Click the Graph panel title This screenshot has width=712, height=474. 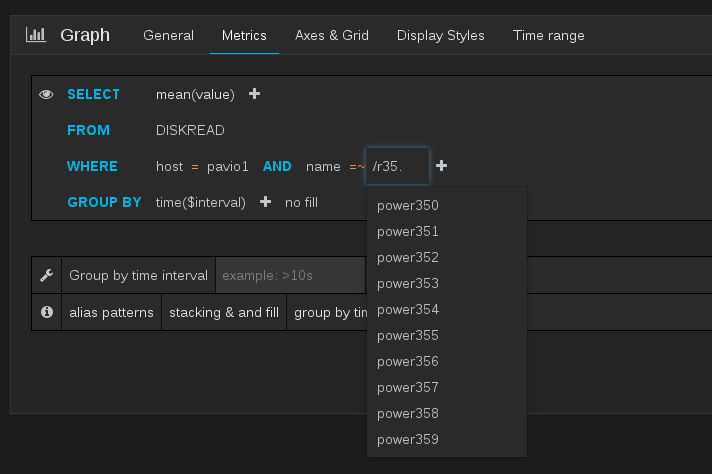pos(85,35)
